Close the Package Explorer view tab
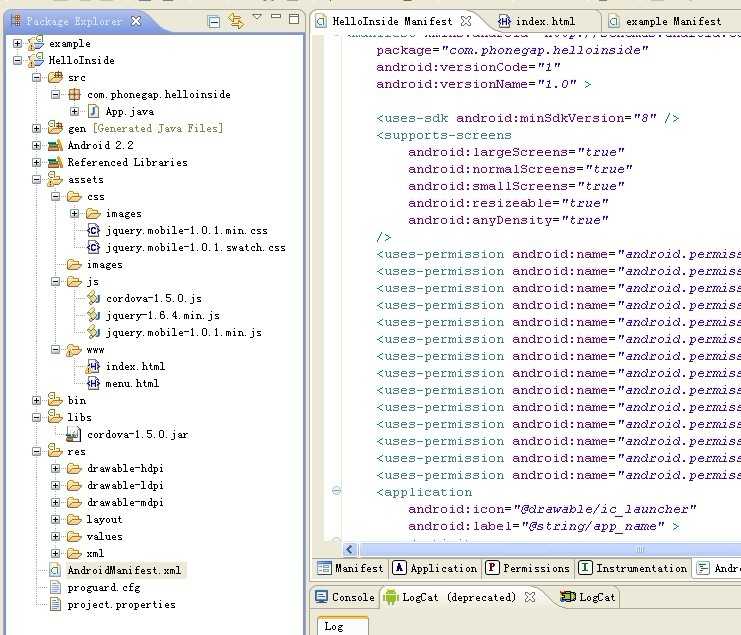Viewport: 741px width, 635px height. click(x=136, y=21)
